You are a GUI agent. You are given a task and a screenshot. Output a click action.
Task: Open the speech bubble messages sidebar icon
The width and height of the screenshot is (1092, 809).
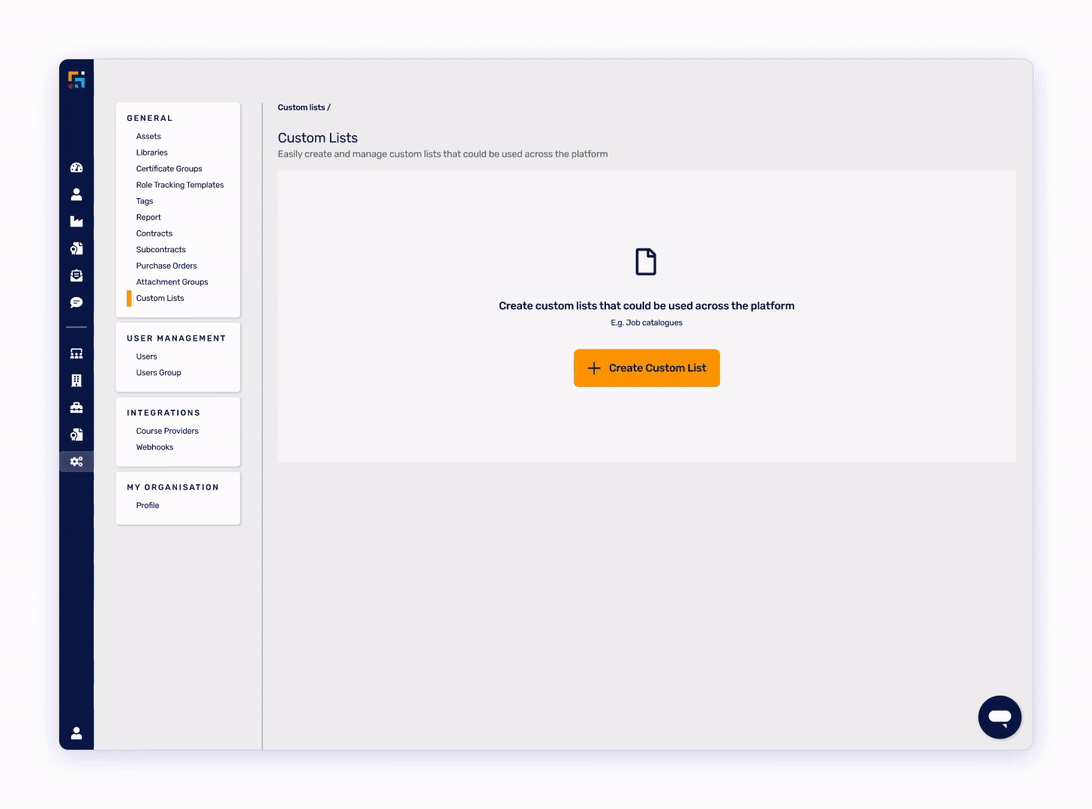76,303
